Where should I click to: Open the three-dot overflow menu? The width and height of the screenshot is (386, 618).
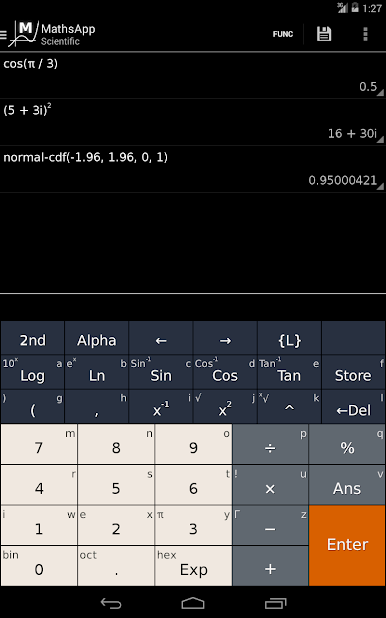(x=365, y=34)
